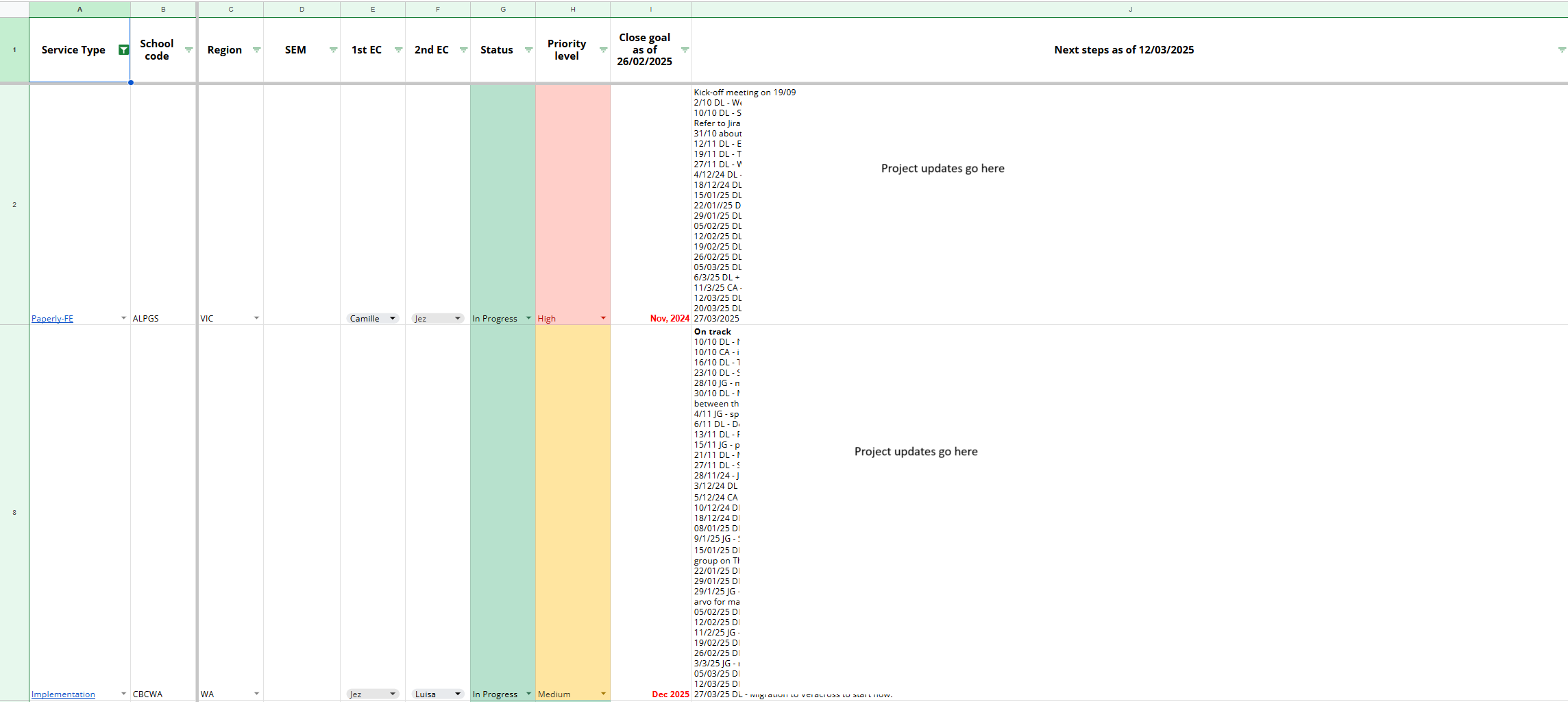Open the 2nd EC column filter
Image resolution: width=1568 pixels, height=702 pixels.
pos(464,50)
